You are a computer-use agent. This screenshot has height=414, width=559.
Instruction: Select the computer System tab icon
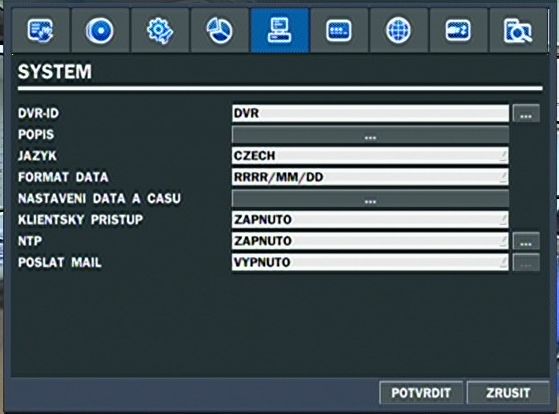point(280,31)
